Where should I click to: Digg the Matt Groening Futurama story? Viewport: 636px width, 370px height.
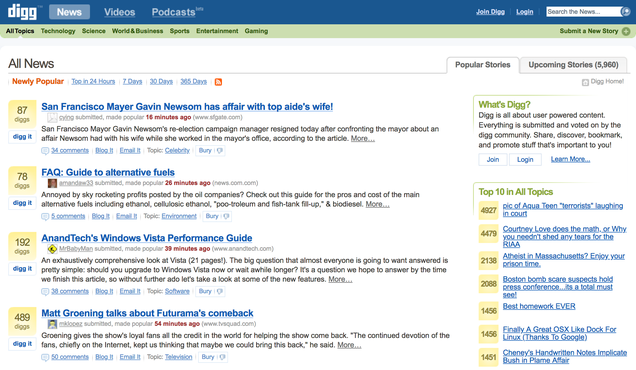click(22, 344)
